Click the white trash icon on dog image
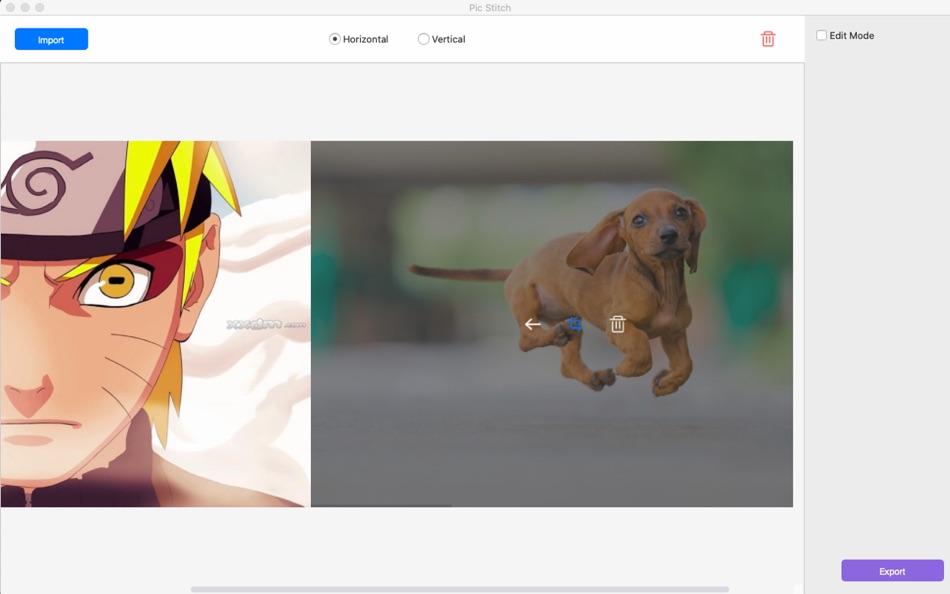Viewport: 950px width, 594px height. (617, 324)
